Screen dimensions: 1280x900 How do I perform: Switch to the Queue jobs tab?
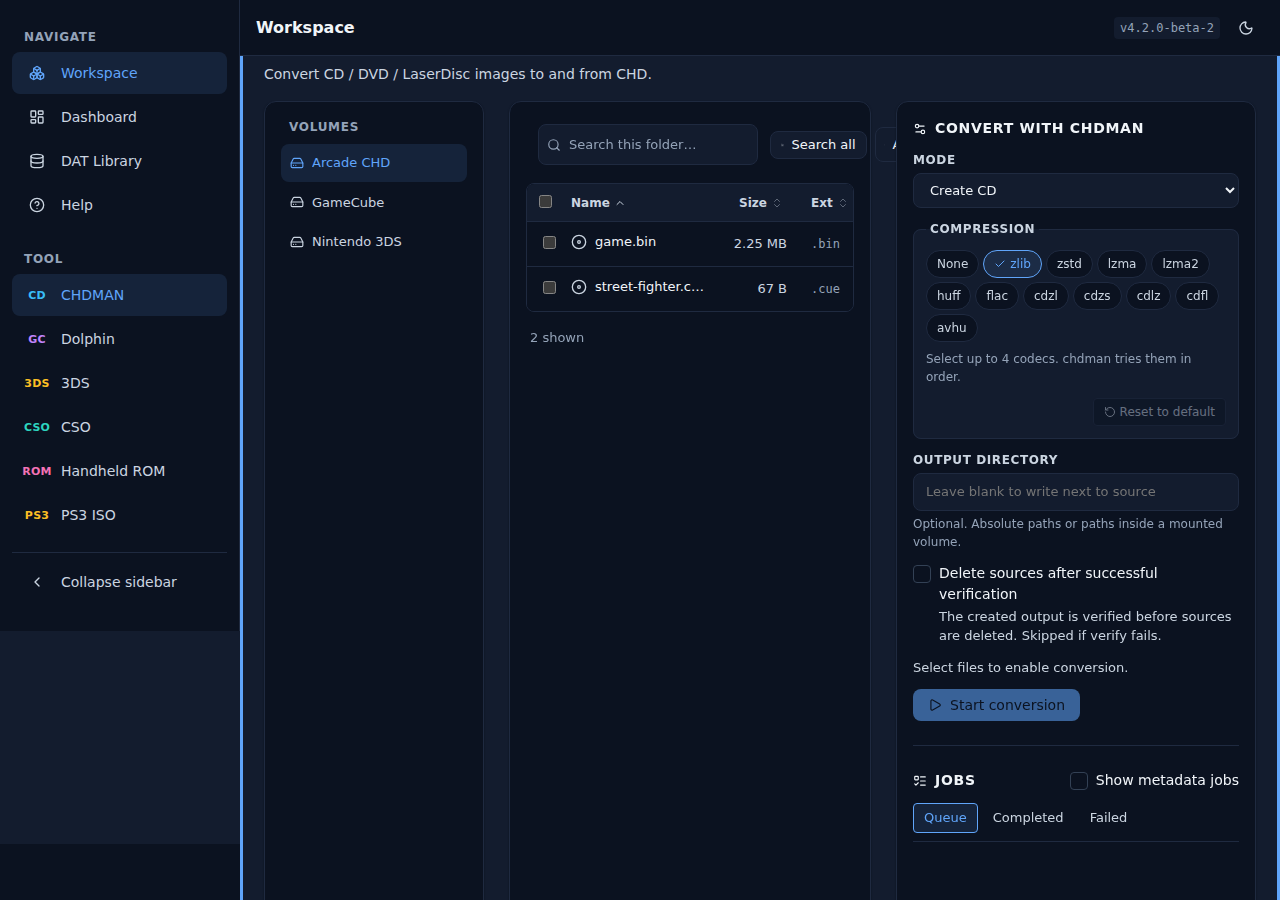pos(945,818)
